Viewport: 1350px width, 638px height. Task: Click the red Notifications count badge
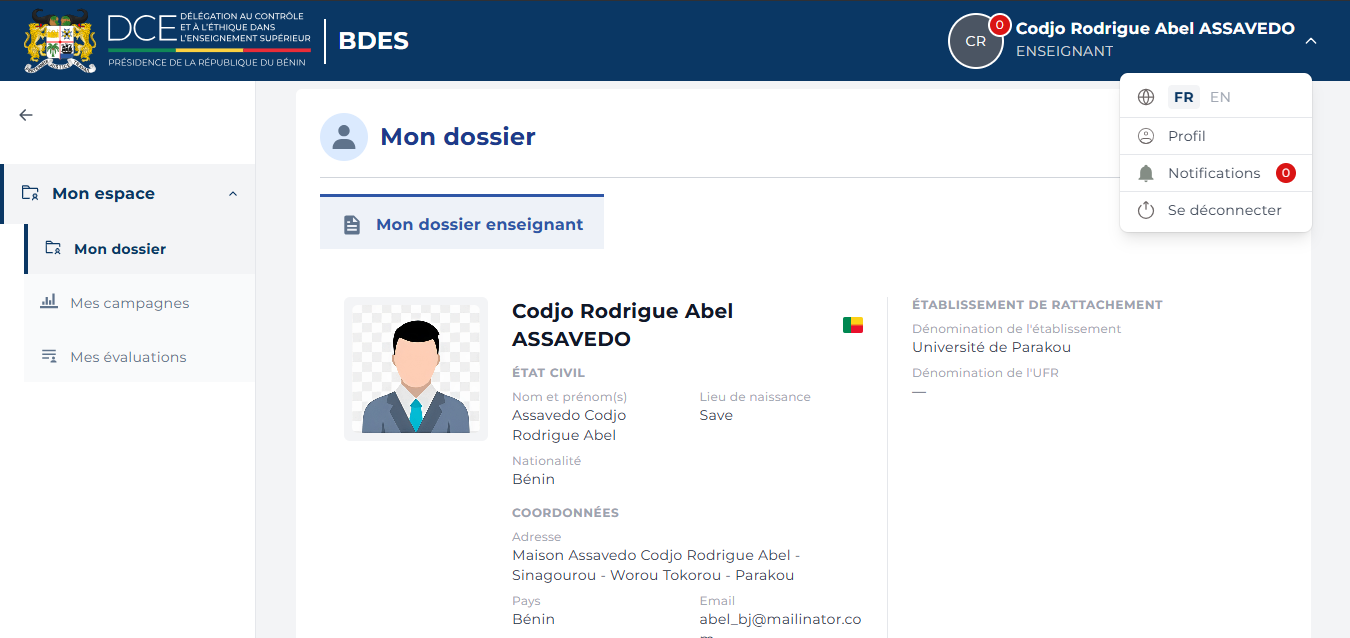point(1286,173)
